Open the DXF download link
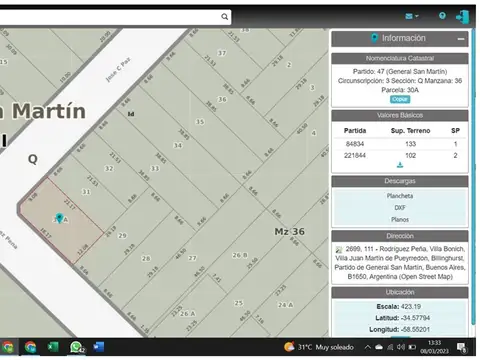Image resolution: width=480 pixels, height=360 pixels. (x=400, y=208)
